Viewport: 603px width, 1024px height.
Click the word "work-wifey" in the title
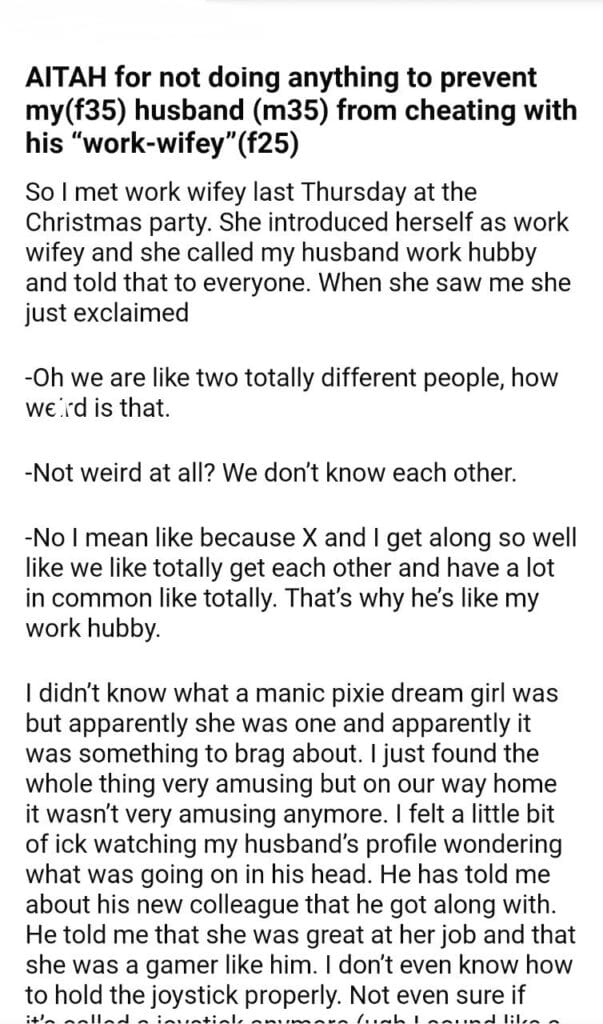pyautogui.click(x=147, y=144)
